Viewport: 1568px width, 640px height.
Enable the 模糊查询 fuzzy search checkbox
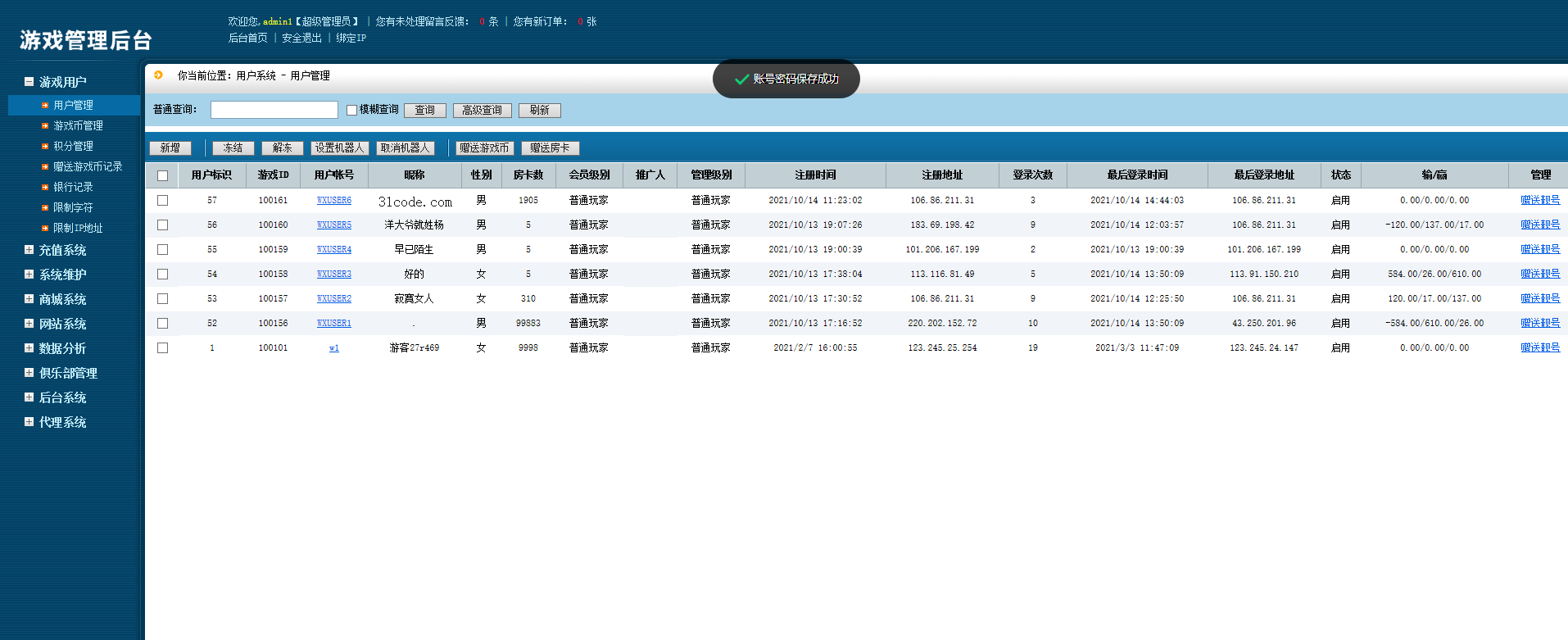pos(351,110)
